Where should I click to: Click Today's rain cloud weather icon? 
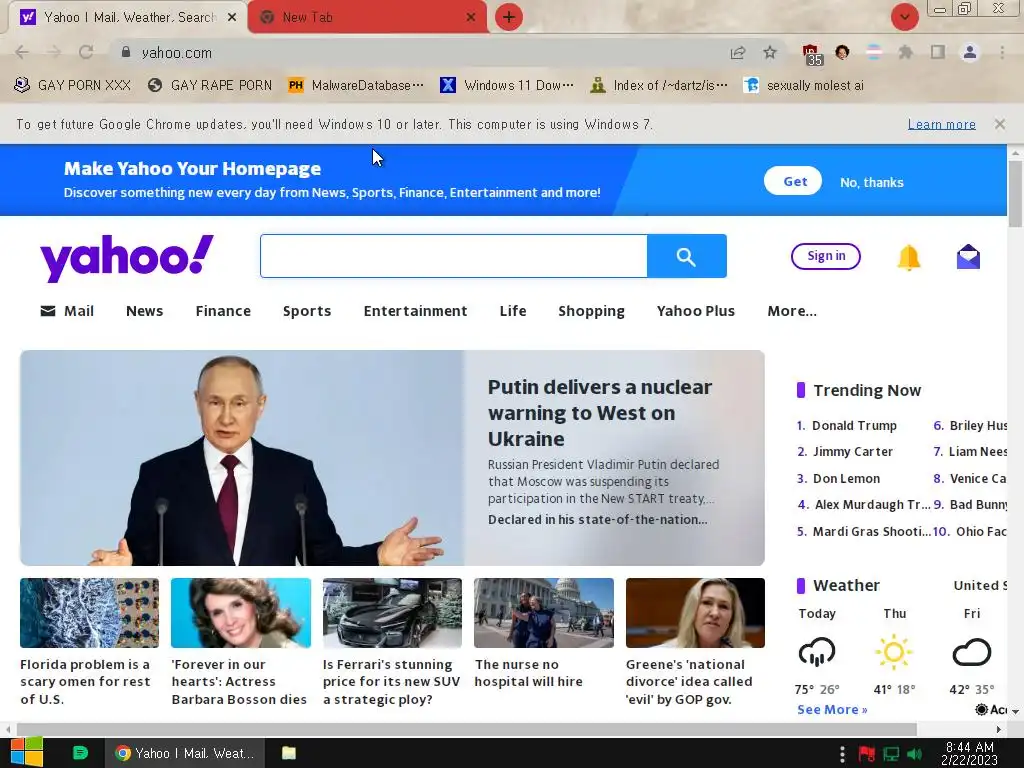coord(816,652)
